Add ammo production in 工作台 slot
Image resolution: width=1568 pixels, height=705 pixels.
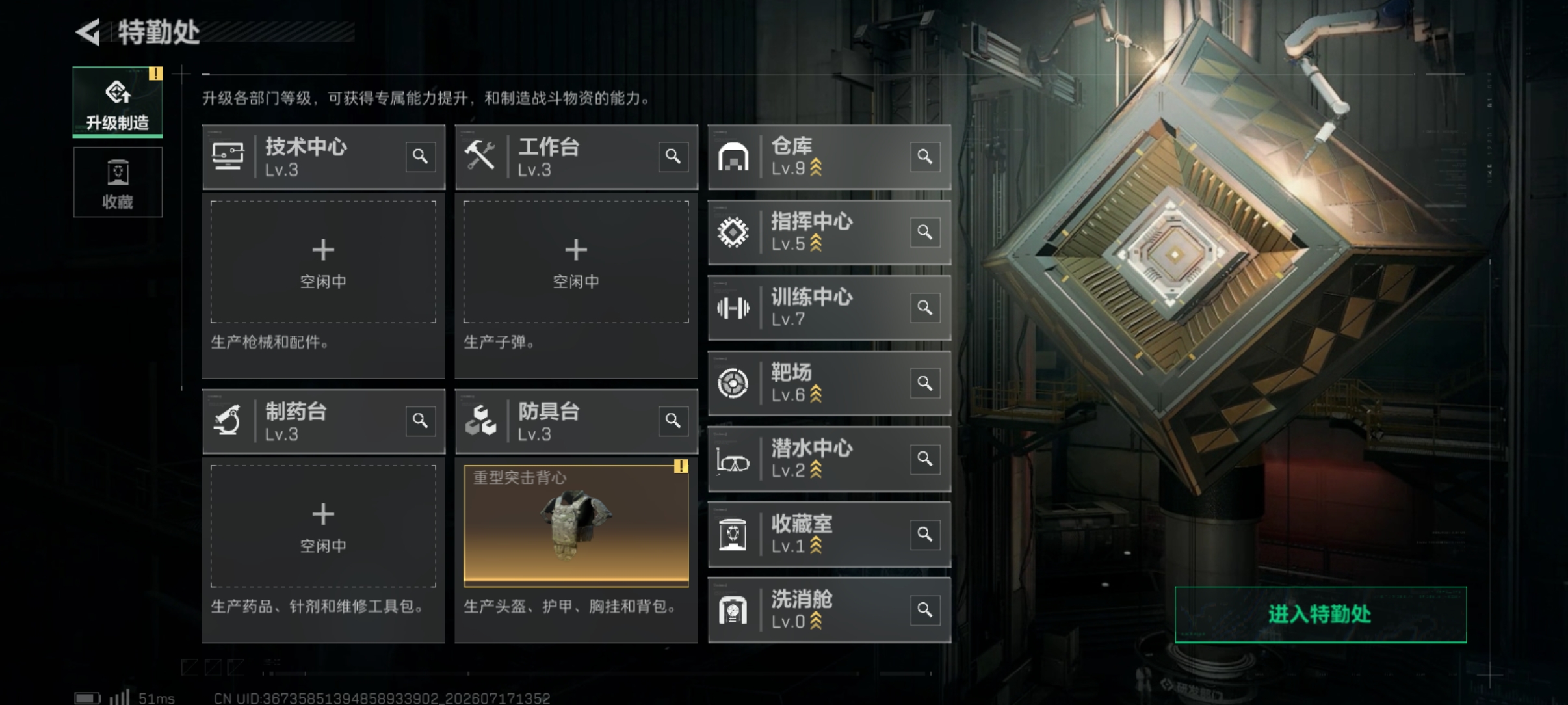point(576,262)
